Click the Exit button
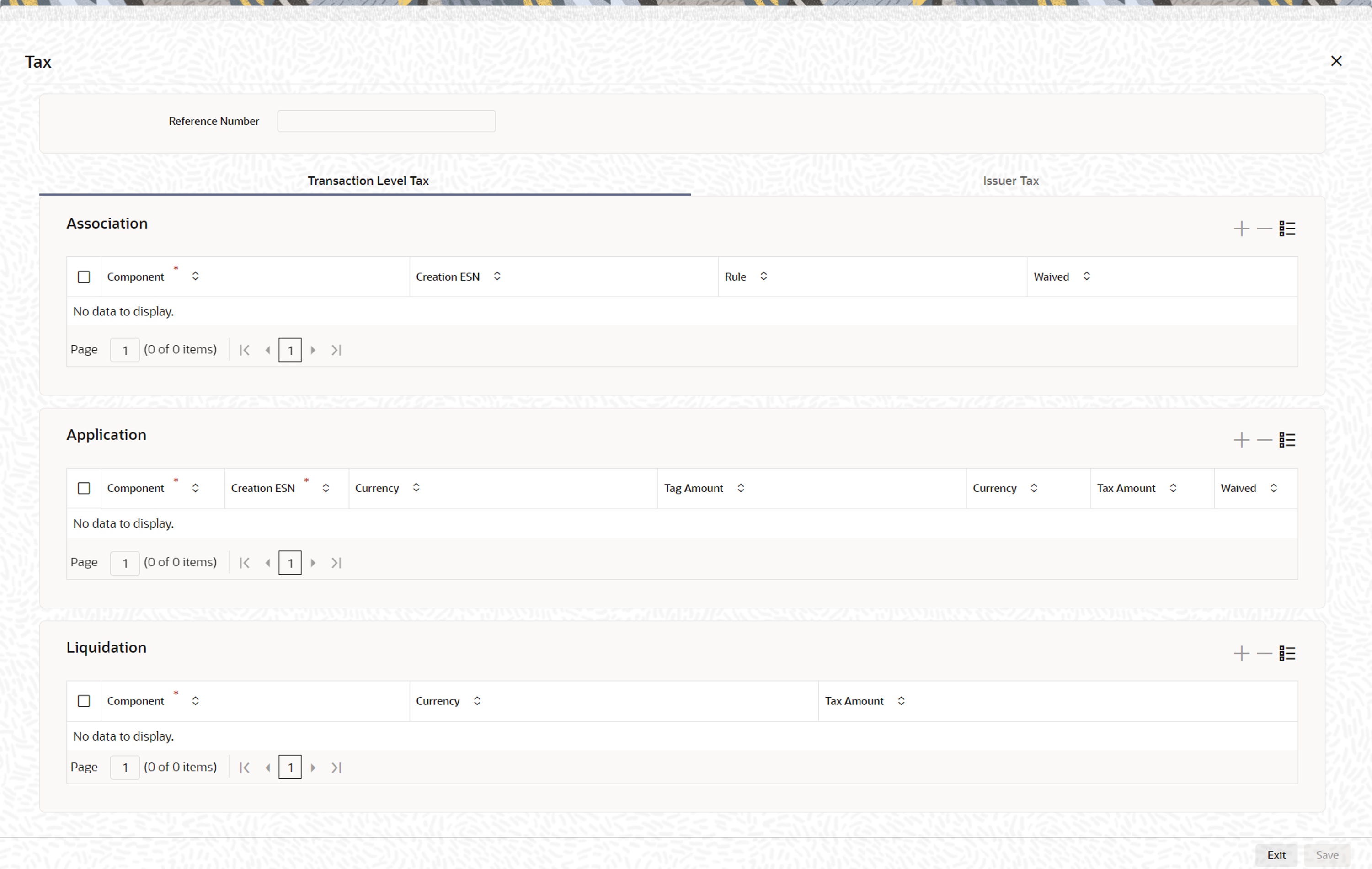The height and width of the screenshot is (869, 1372). 1276,855
